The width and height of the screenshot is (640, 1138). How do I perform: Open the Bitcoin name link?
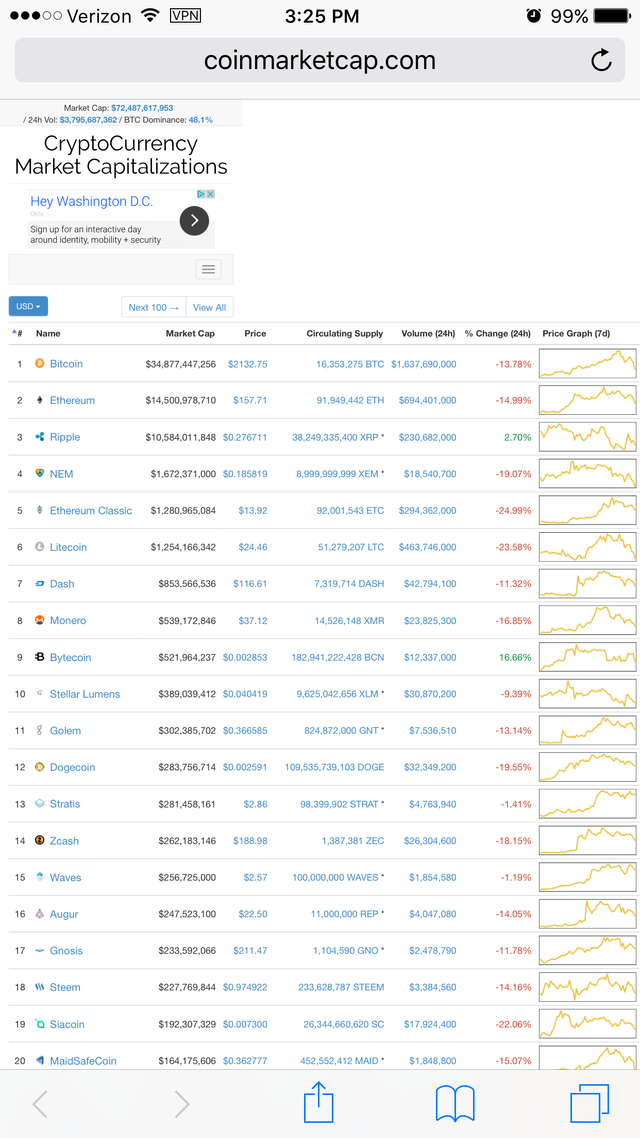point(66,364)
